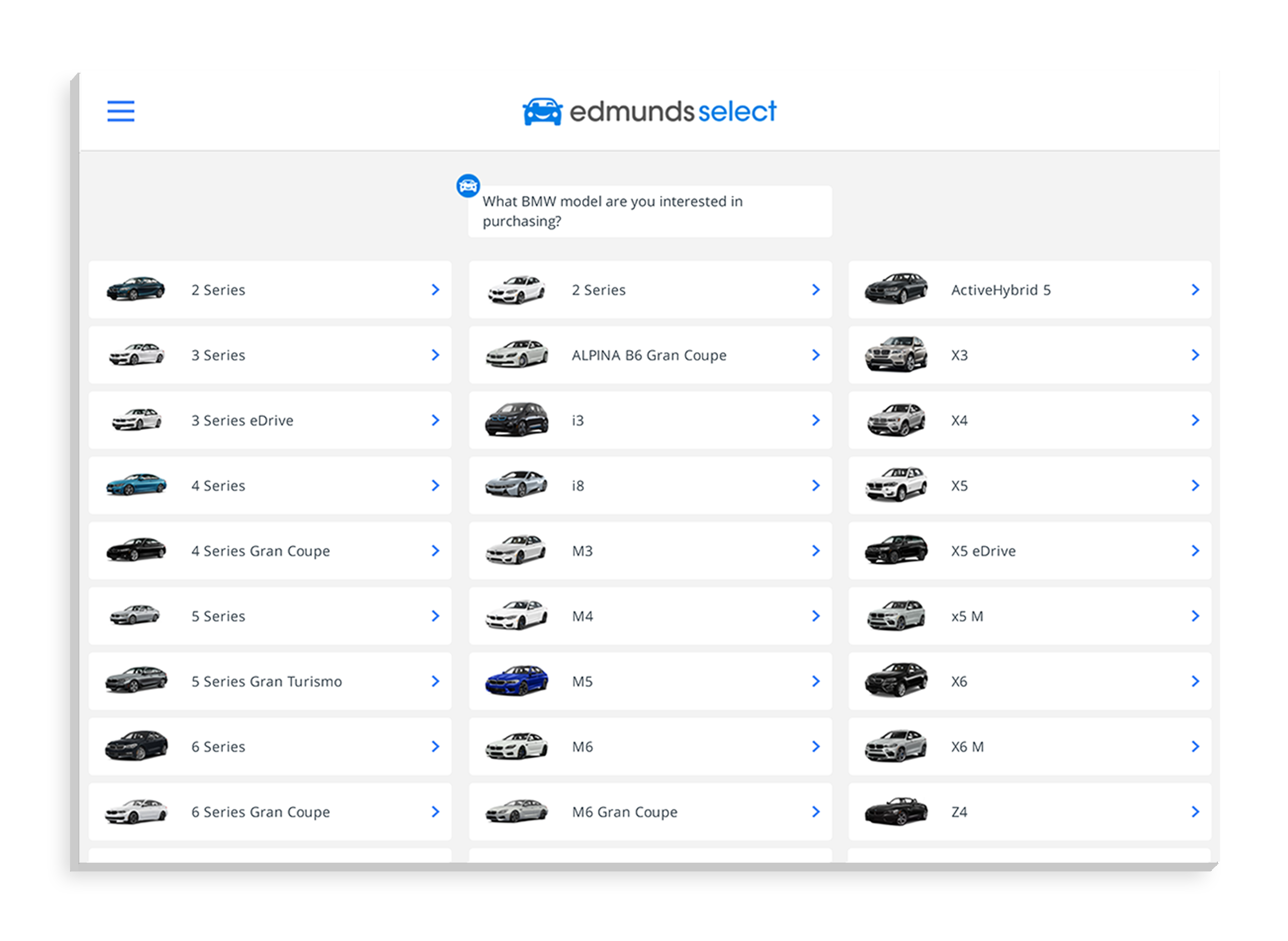The image size is (1288, 941).
Task: Click the blue 4 Series coupe image
Action: click(136, 485)
